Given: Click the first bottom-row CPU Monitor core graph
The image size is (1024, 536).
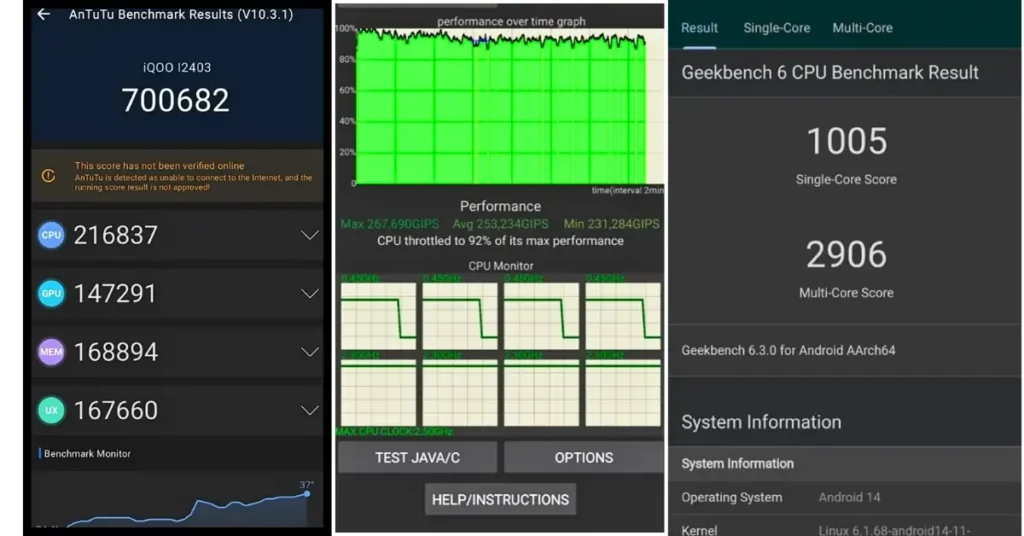Looking at the screenshot, I should (378, 393).
